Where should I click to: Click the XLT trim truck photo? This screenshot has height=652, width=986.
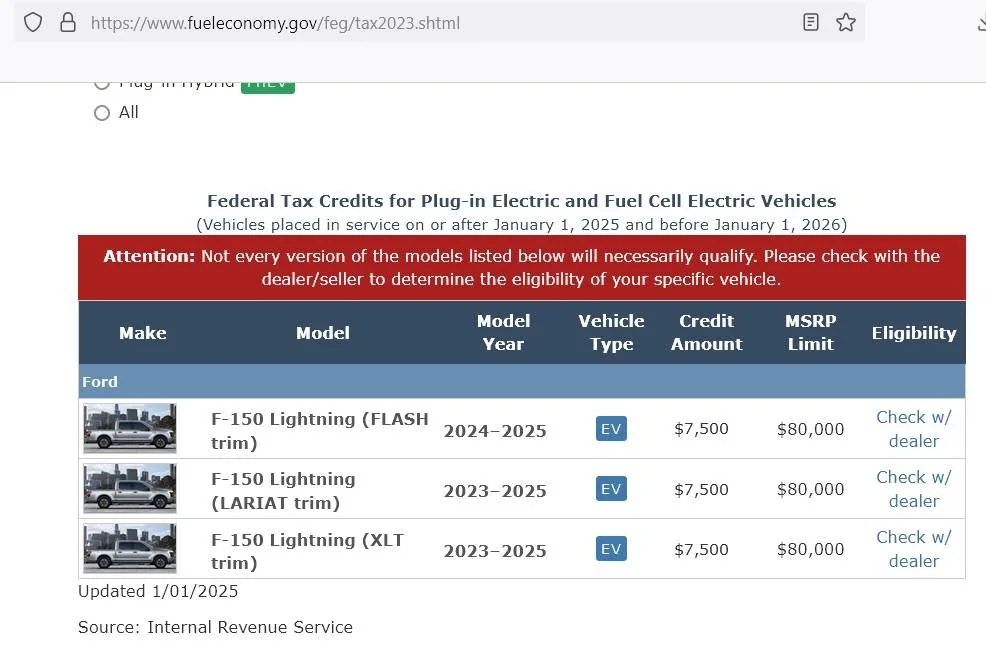(129, 547)
